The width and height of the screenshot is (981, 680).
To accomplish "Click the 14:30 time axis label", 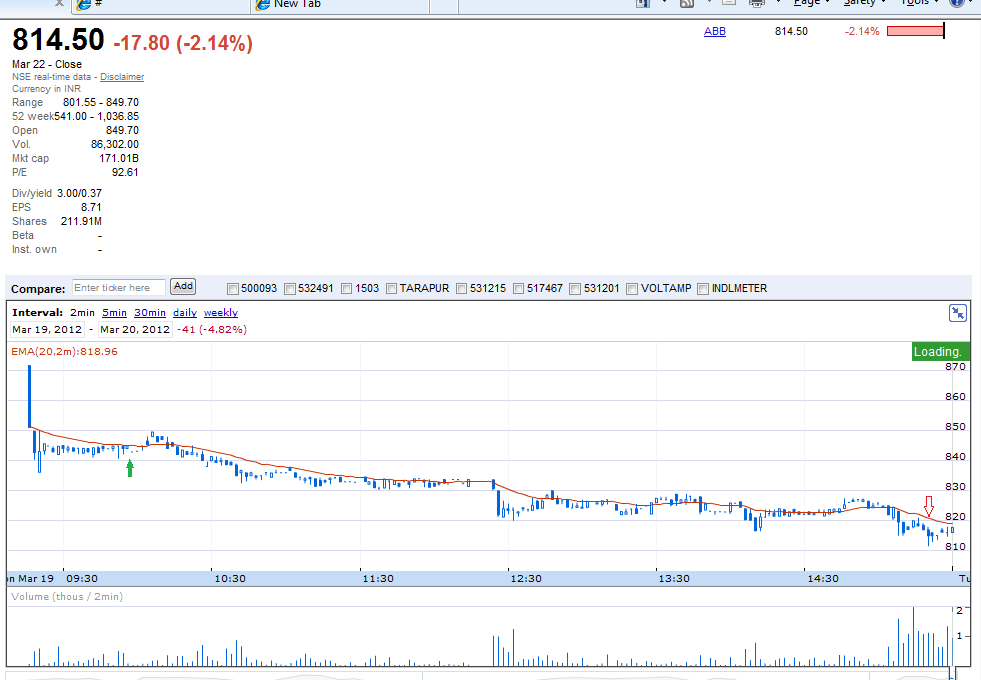I will 823,579.
